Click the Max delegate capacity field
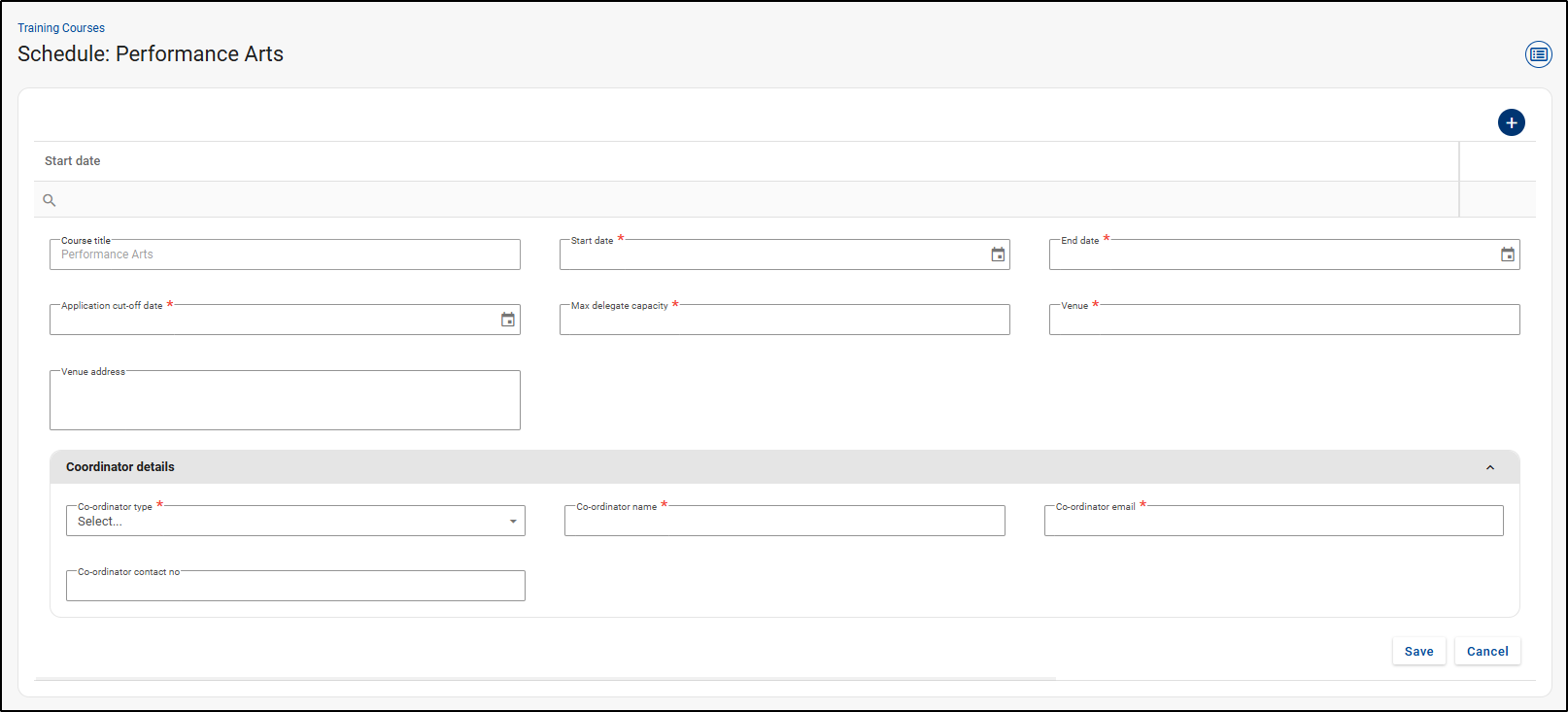 click(784, 321)
